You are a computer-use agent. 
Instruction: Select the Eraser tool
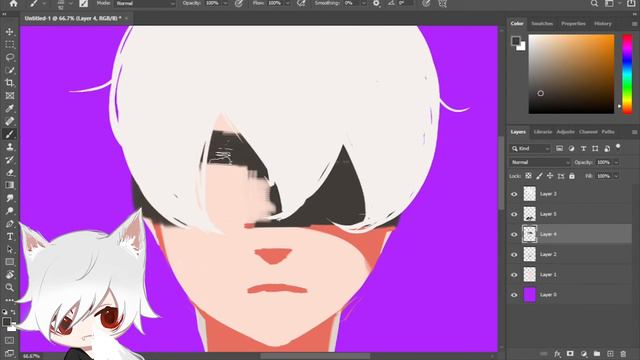click(x=10, y=172)
